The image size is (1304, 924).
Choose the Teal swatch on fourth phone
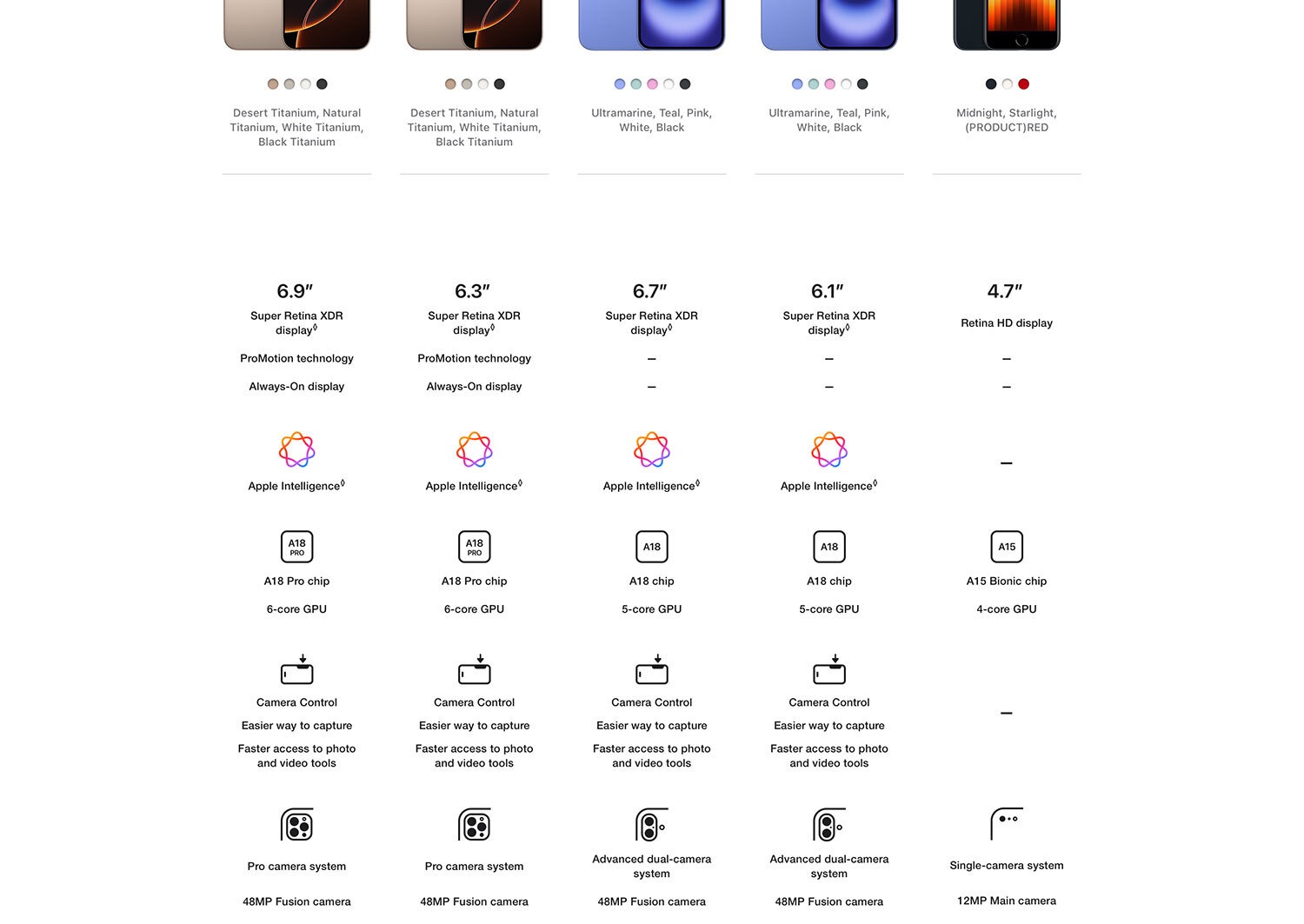tap(814, 84)
